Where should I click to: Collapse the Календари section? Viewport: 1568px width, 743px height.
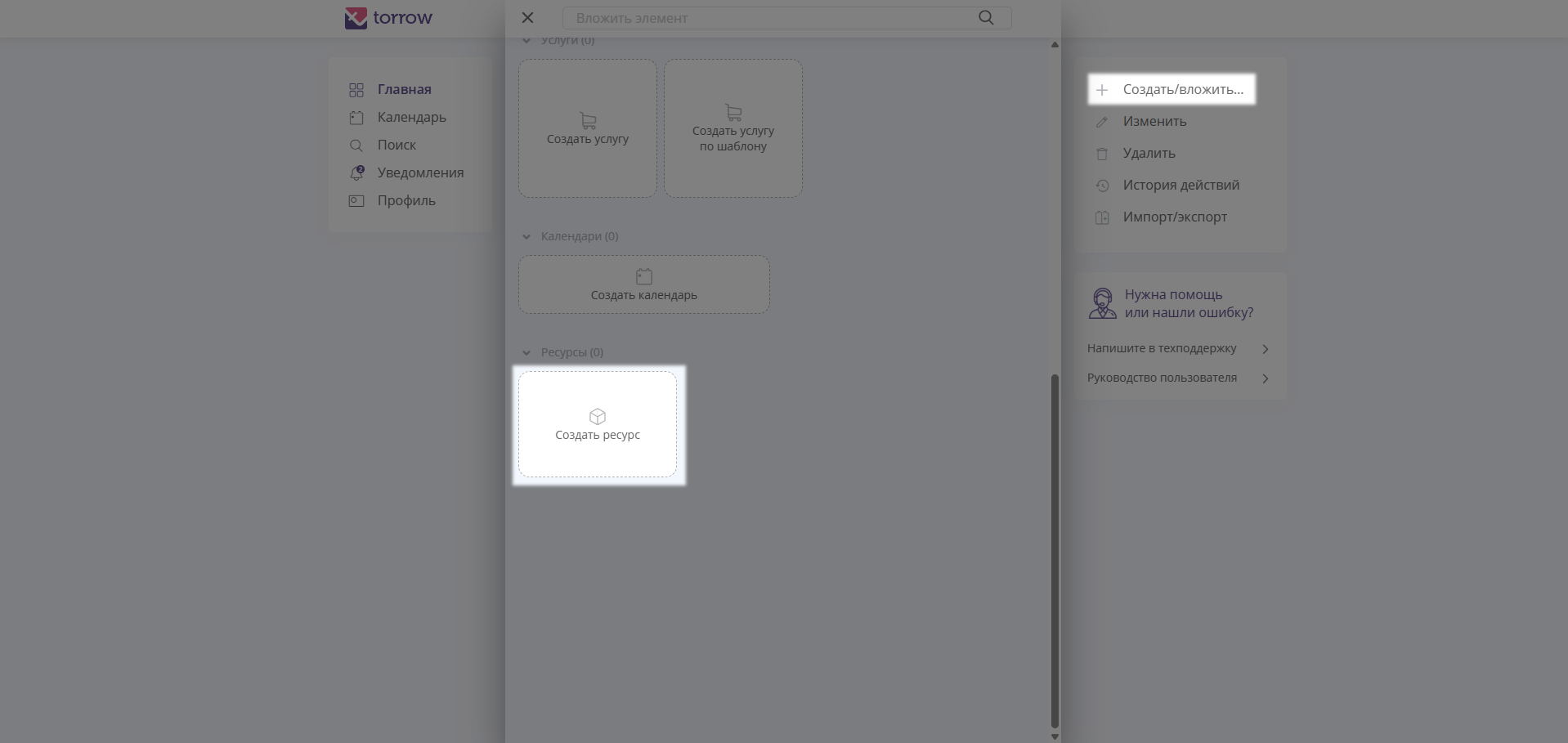pyautogui.click(x=526, y=237)
